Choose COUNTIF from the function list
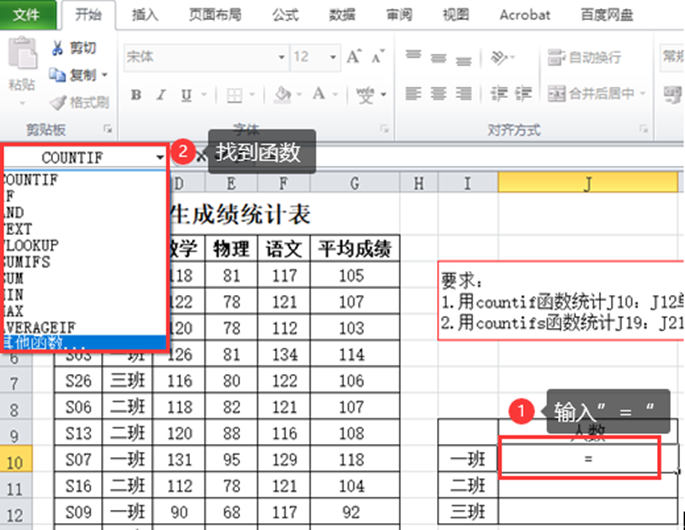Viewport: 685px width, 530px height. click(x=85, y=179)
